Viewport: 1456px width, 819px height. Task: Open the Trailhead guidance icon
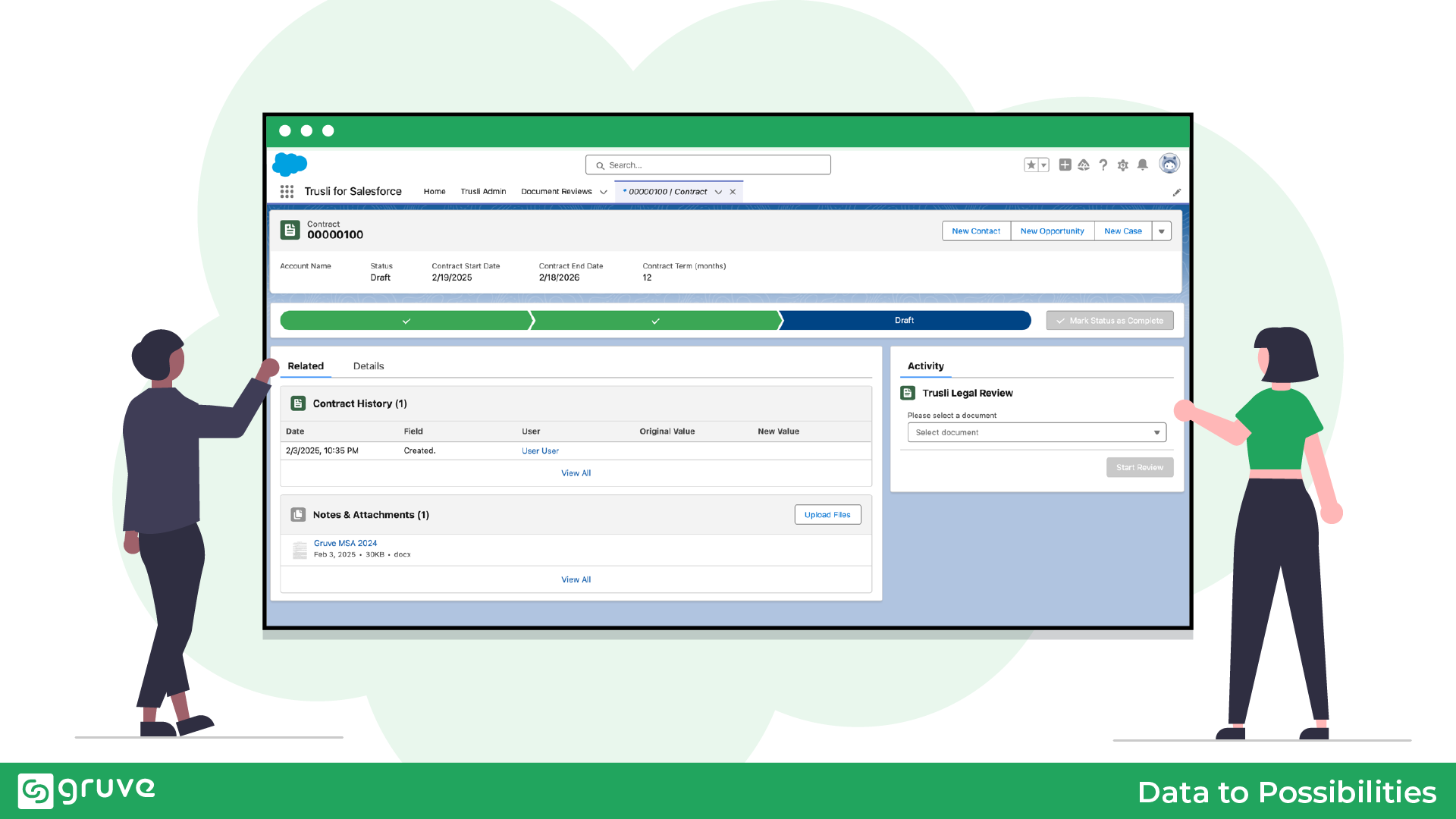1084,165
